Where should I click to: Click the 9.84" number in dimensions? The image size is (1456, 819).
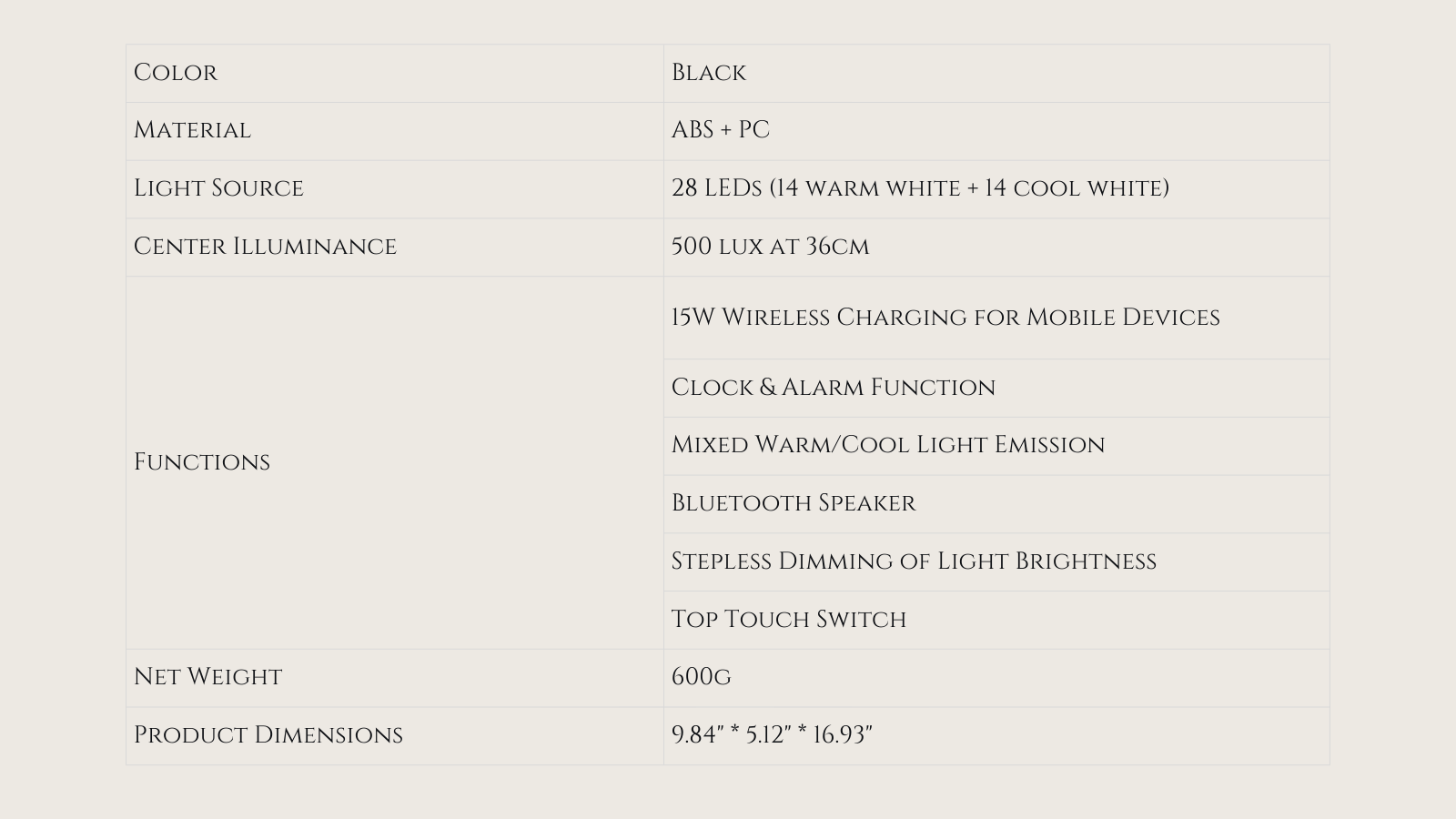(x=695, y=735)
